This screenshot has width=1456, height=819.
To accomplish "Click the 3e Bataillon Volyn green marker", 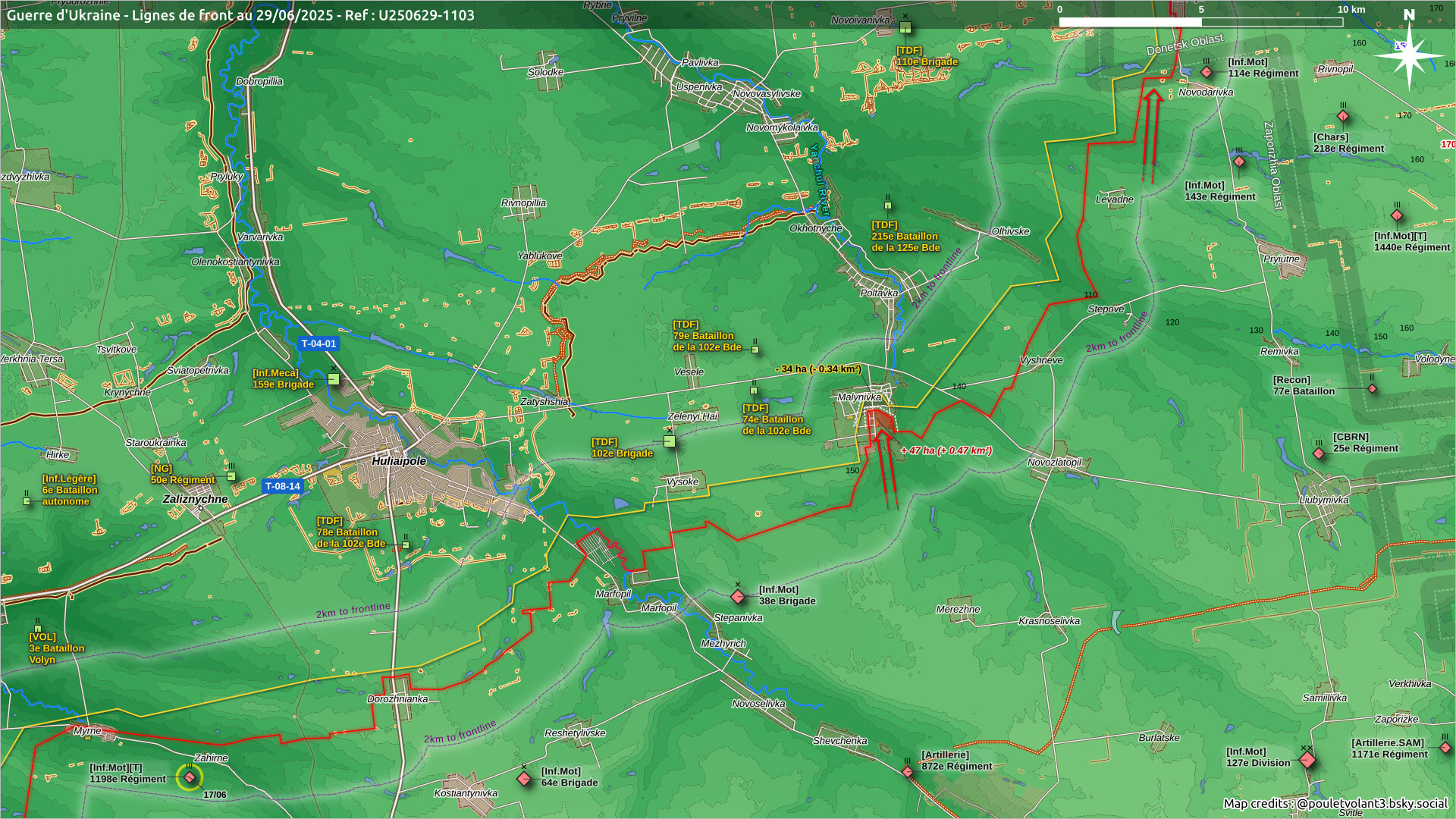I will [x=38, y=628].
